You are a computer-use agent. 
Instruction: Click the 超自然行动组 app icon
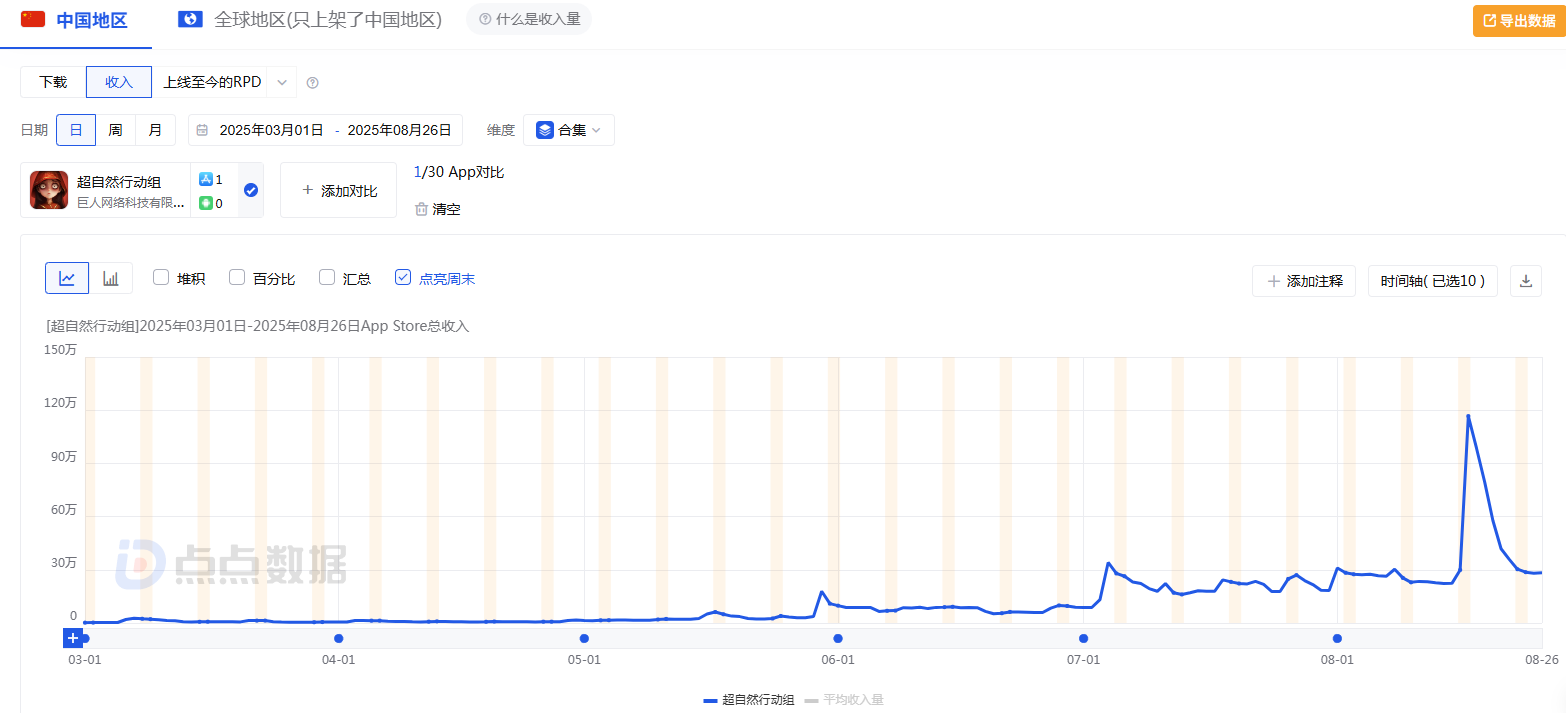[x=49, y=190]
